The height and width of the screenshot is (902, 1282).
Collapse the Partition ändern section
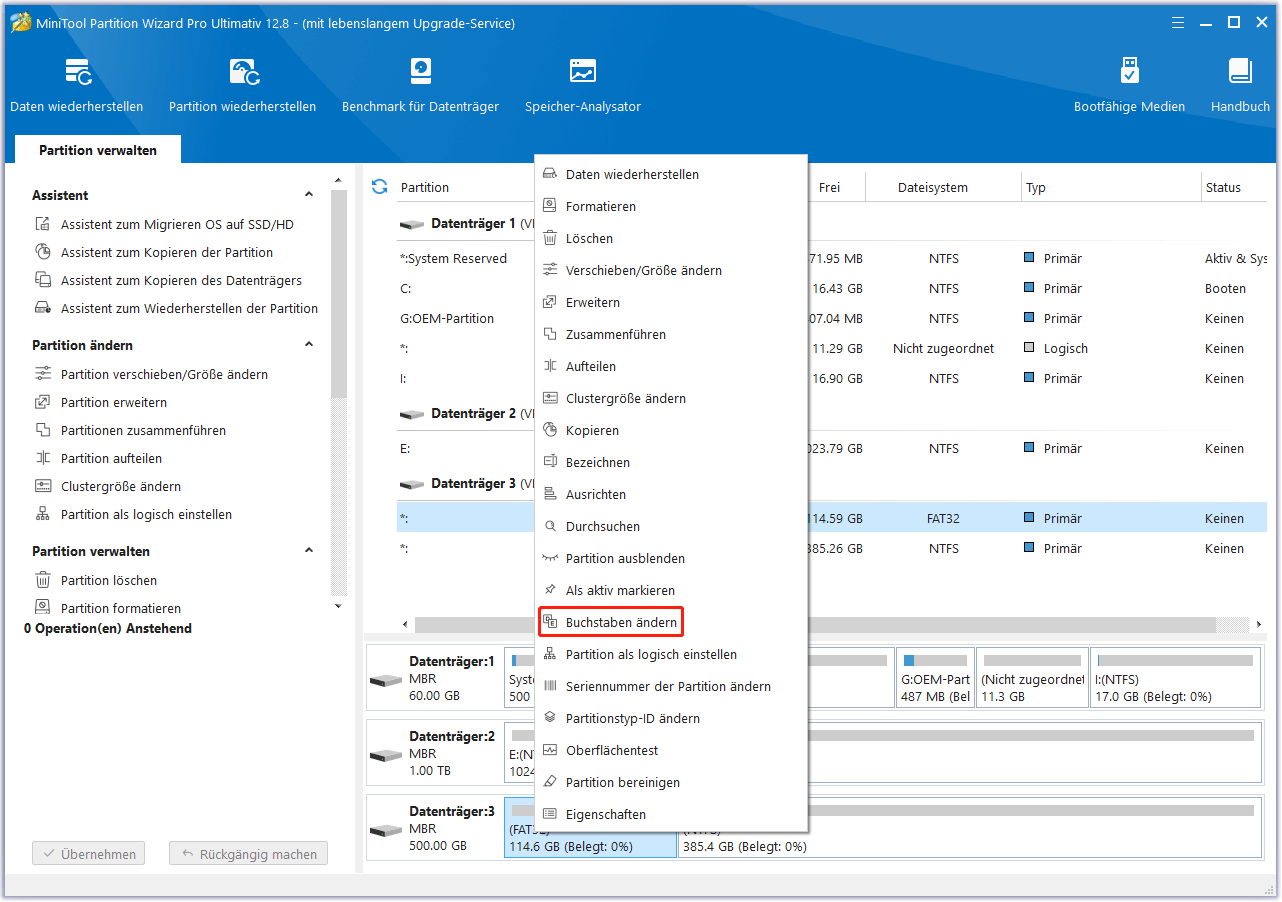click(x=309, y=345)
